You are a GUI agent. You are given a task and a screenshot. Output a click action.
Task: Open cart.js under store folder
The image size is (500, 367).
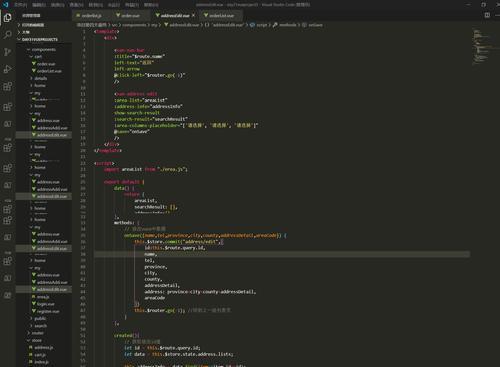click(40, 355)
